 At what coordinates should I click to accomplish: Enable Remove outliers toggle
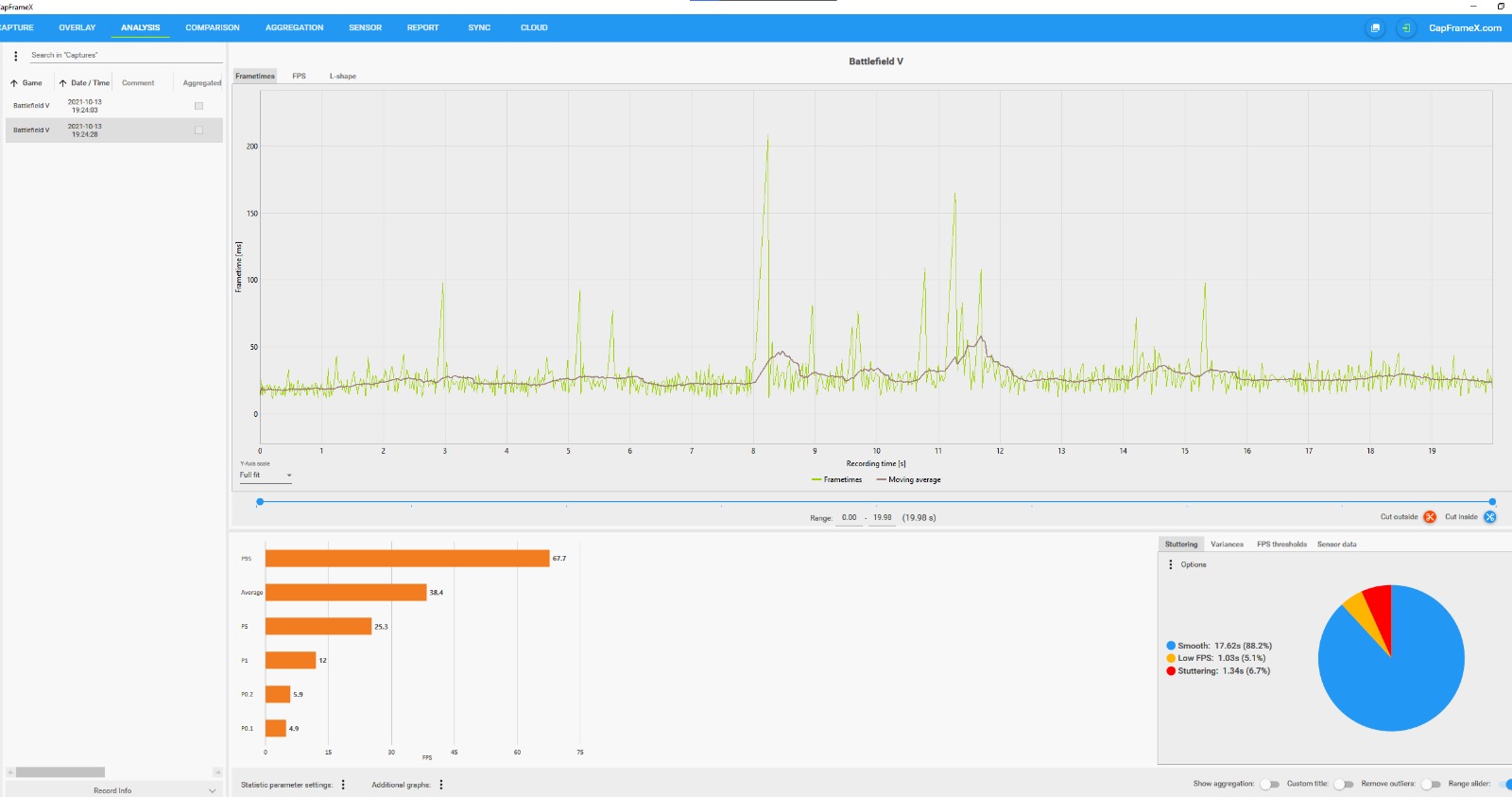click(x=1431, y=784)
